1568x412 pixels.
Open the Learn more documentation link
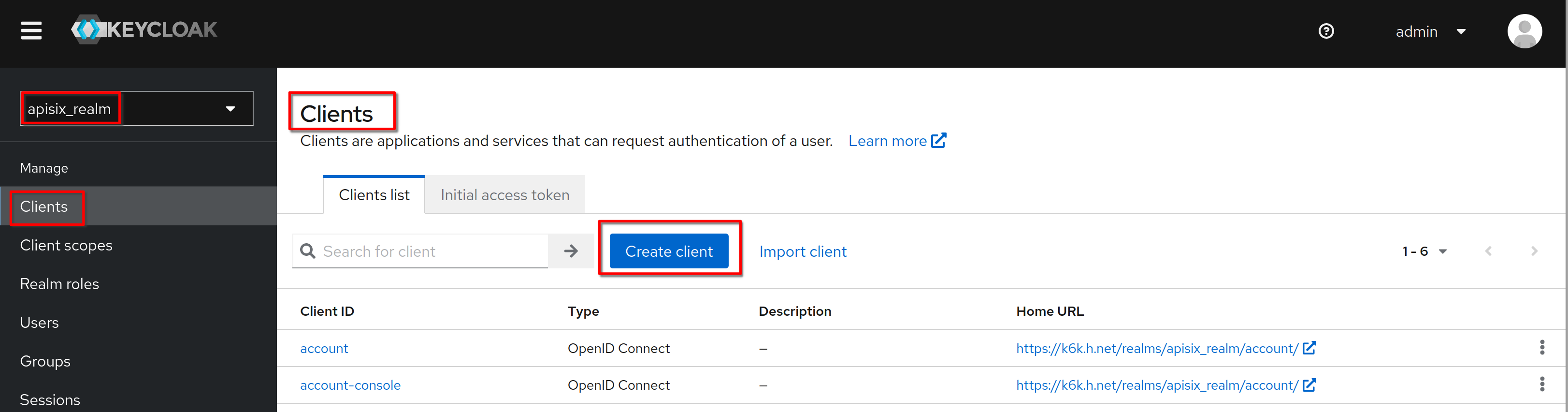897,141
